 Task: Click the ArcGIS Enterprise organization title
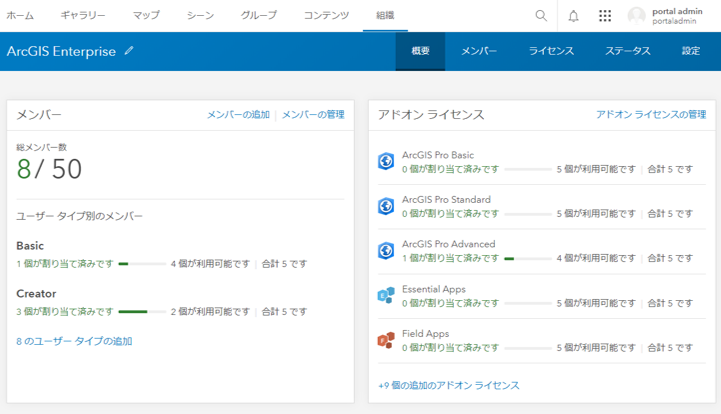(61, 51)
